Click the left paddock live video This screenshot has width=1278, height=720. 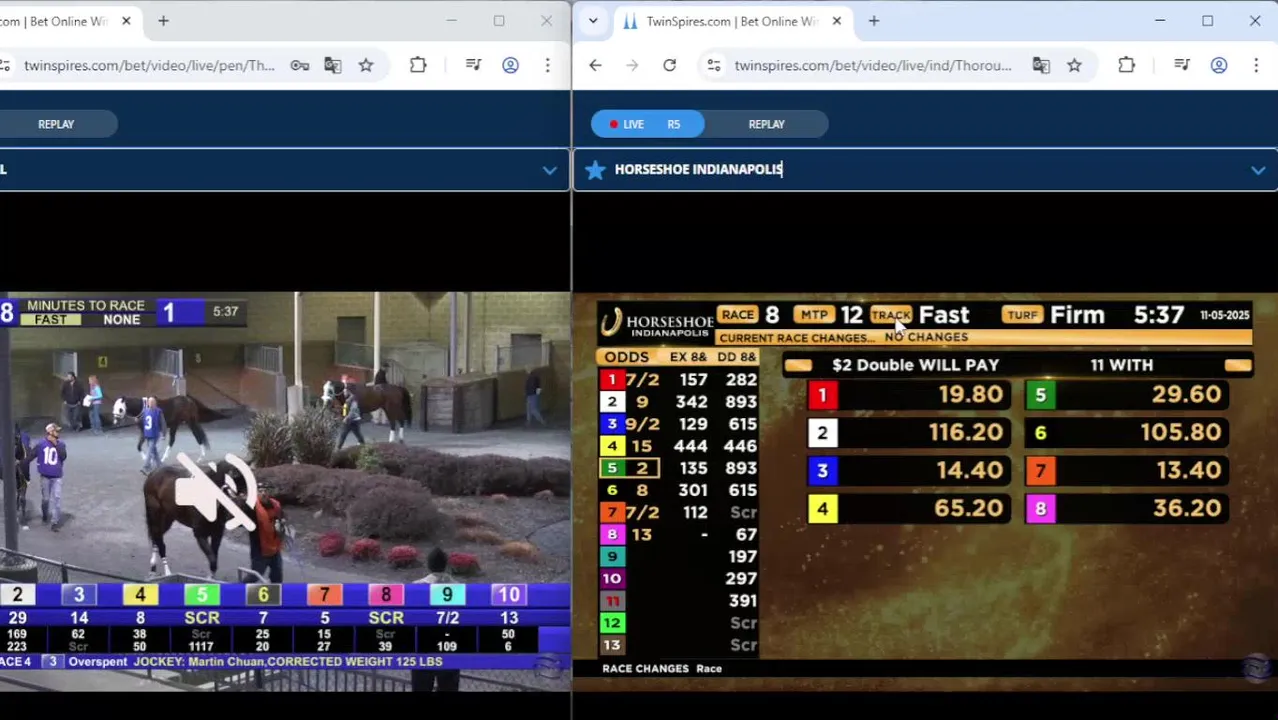pyautogui.click(x=285, y=492)
